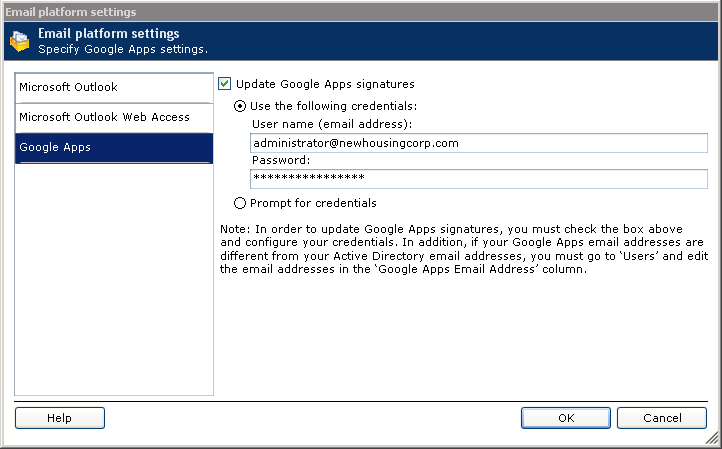Switch to Microsoft Outlook Web Access tab

click(114, 117)
